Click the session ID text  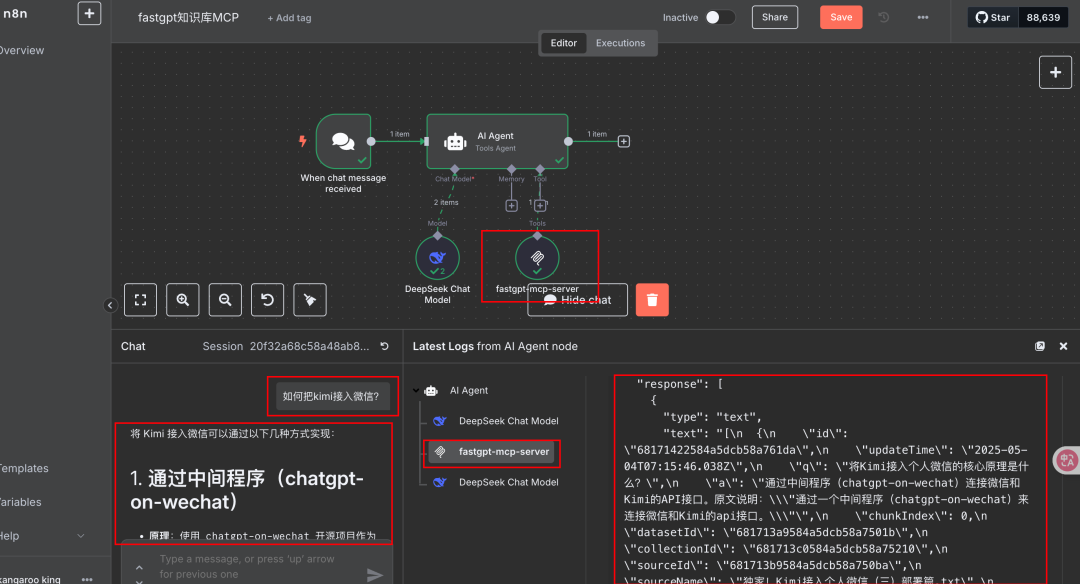coord(309,346)
